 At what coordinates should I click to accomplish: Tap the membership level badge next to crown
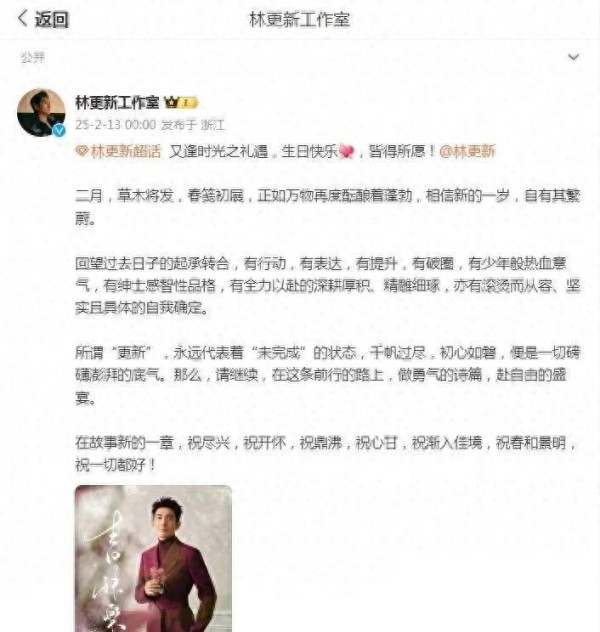188,103
